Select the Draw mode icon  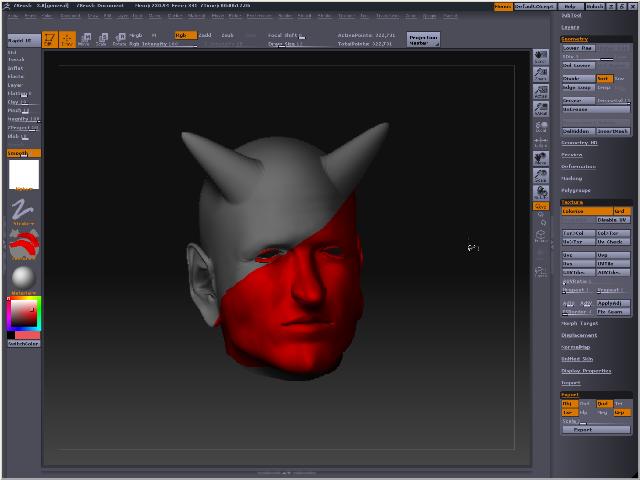[x=67, y=39]
